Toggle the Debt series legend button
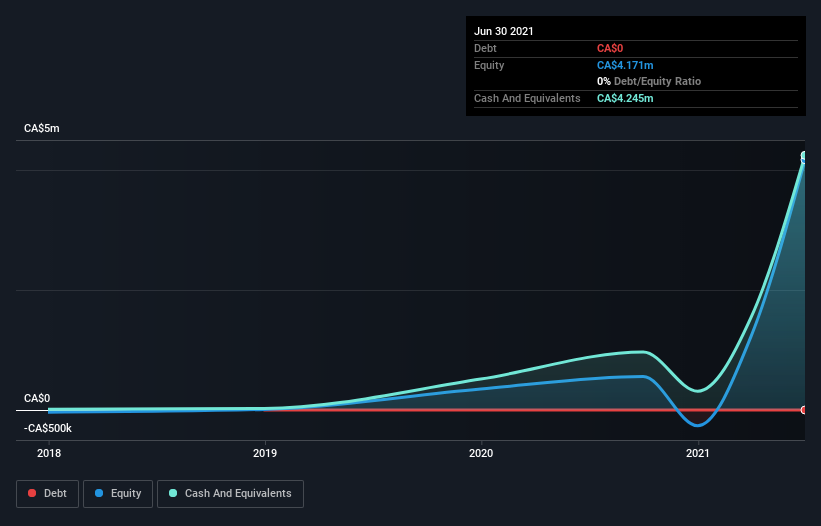 [x=47, y=494]
